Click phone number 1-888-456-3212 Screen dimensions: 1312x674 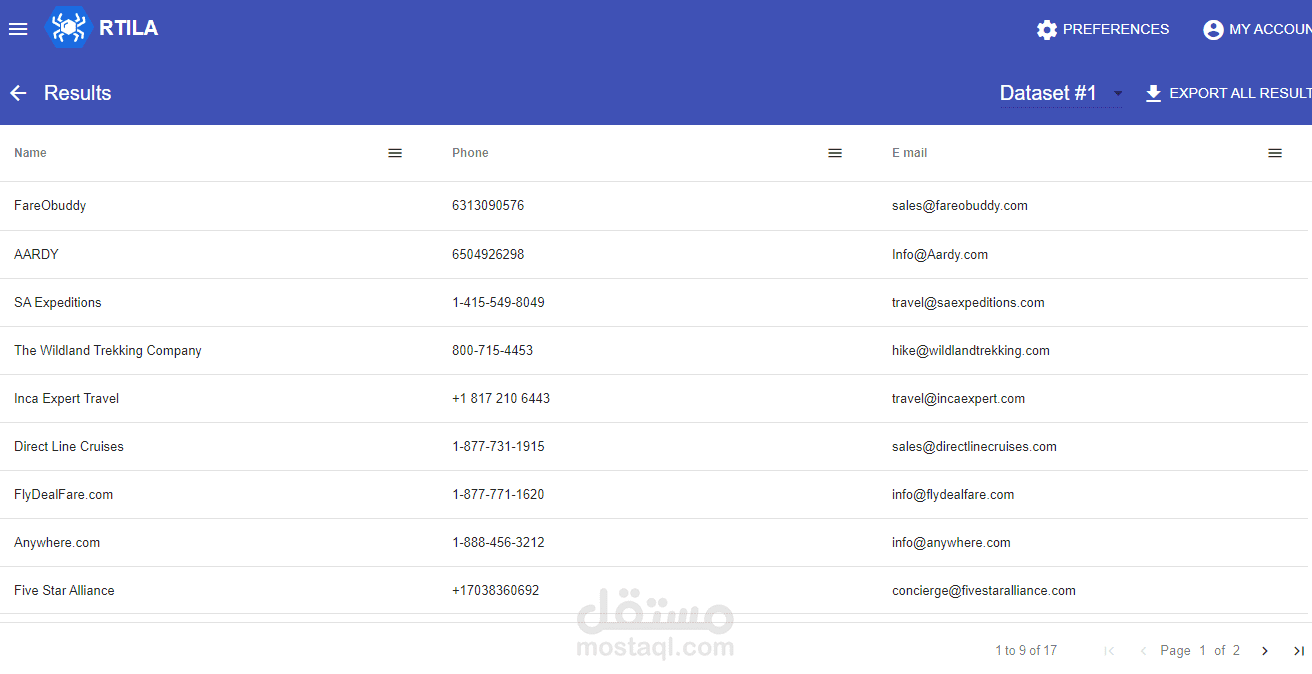pyautogui.click(x=498, y=542)
